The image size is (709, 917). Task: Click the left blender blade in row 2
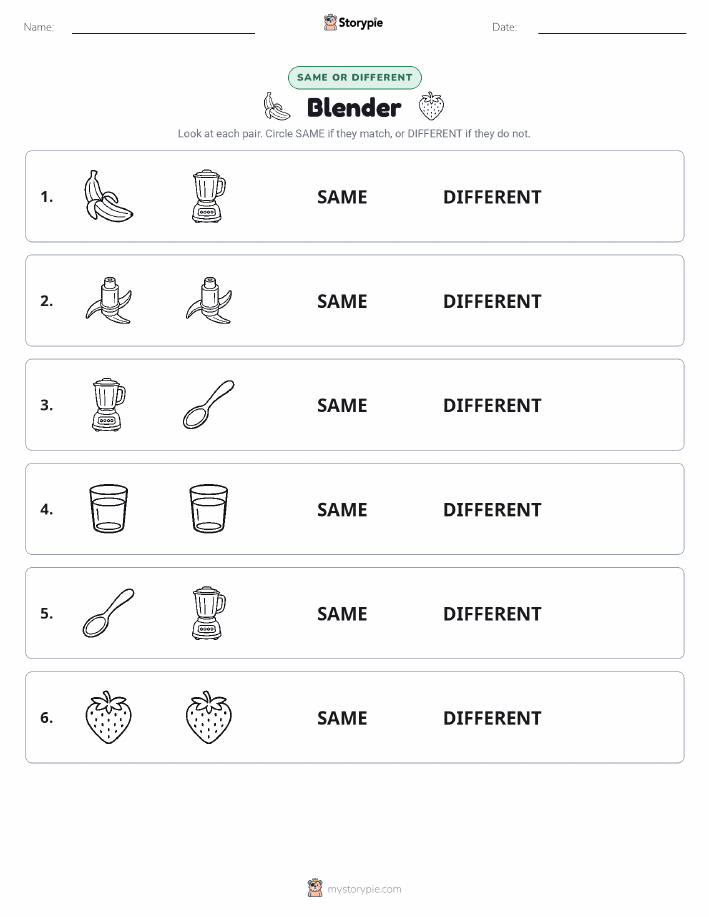[109, 301]
